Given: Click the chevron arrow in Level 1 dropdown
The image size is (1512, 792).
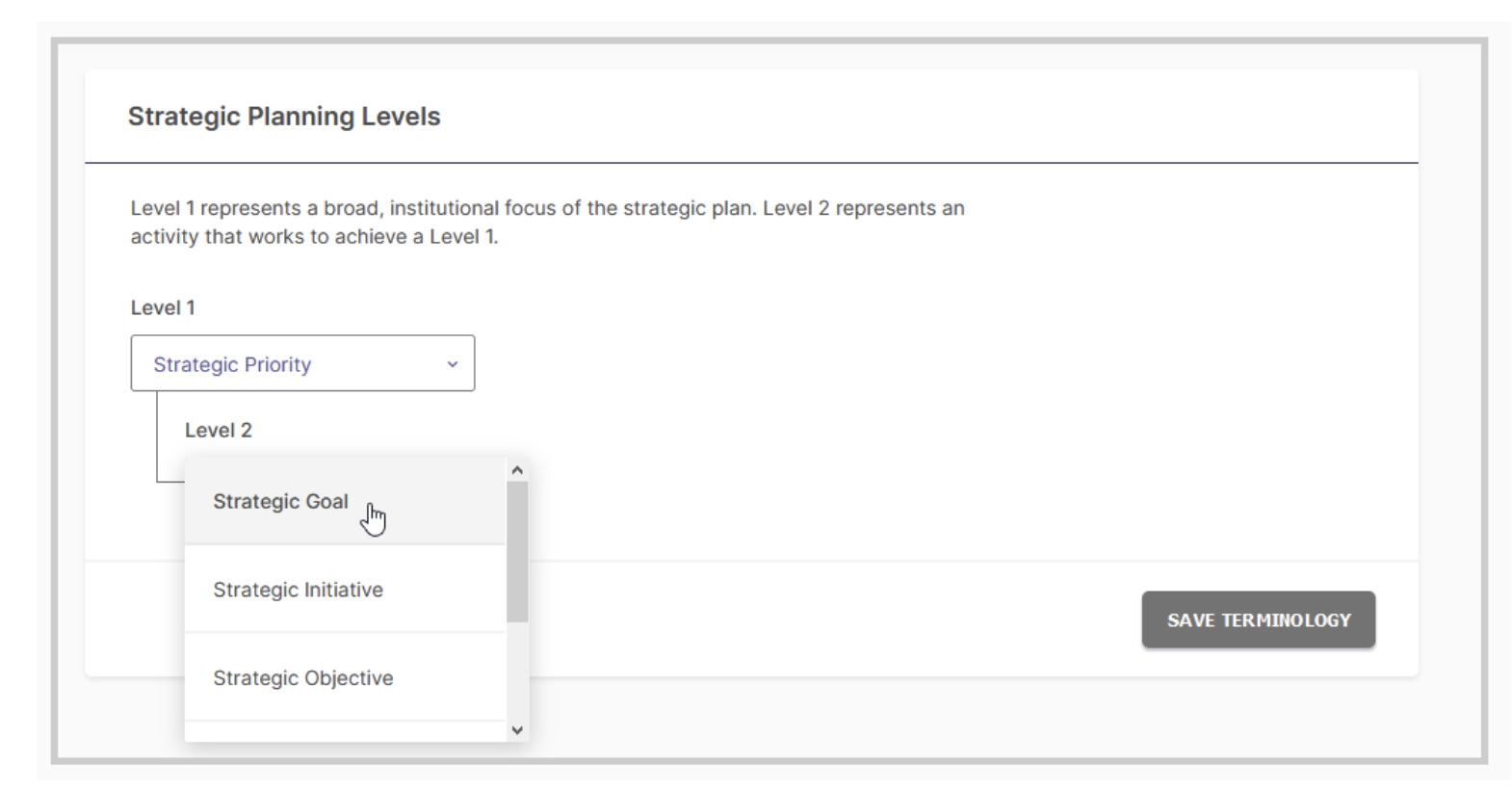Looking at the screenshot, I should click(452, 364).
